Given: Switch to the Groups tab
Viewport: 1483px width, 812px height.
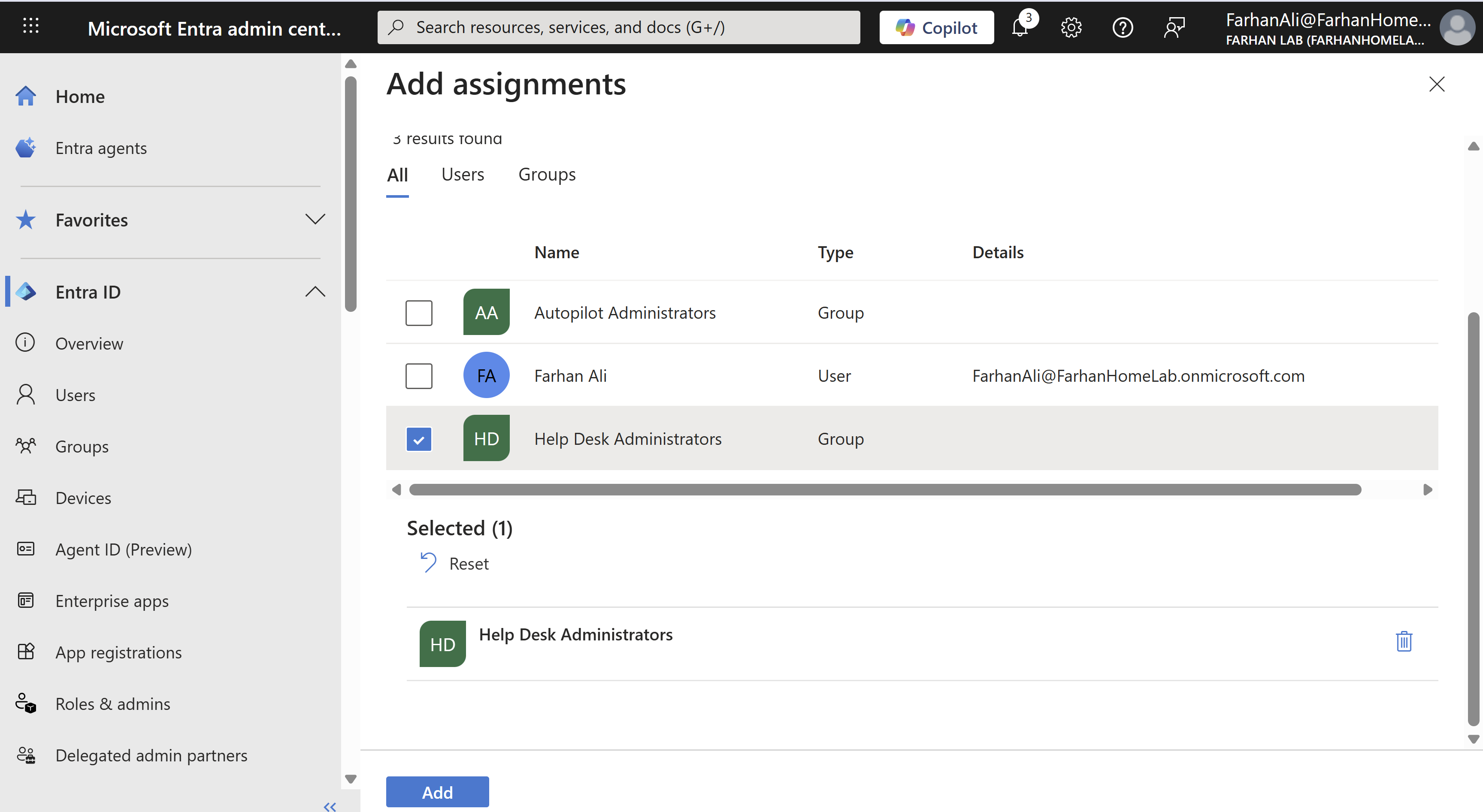Looking at the screenshot, I should pyautogui.click(x=546, y=175).
